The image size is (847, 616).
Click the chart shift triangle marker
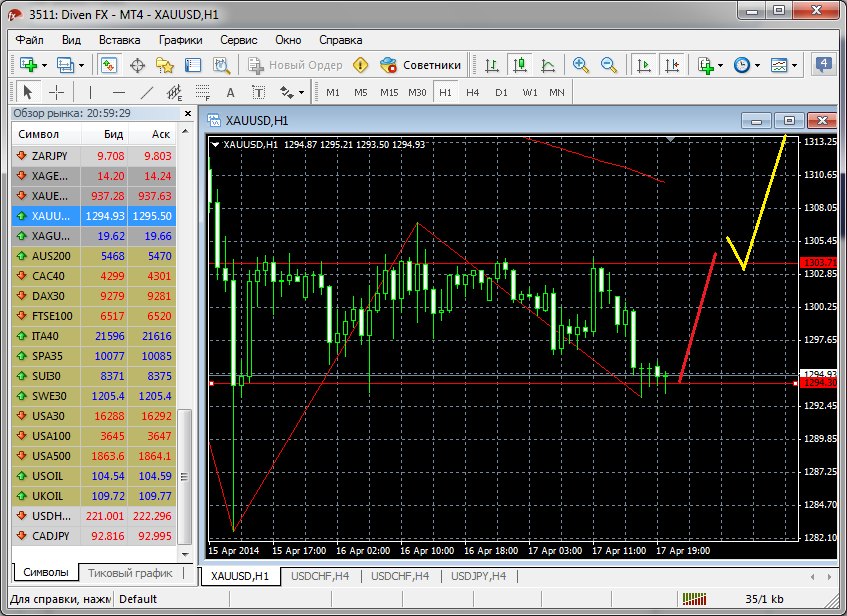tap(670, 139)
